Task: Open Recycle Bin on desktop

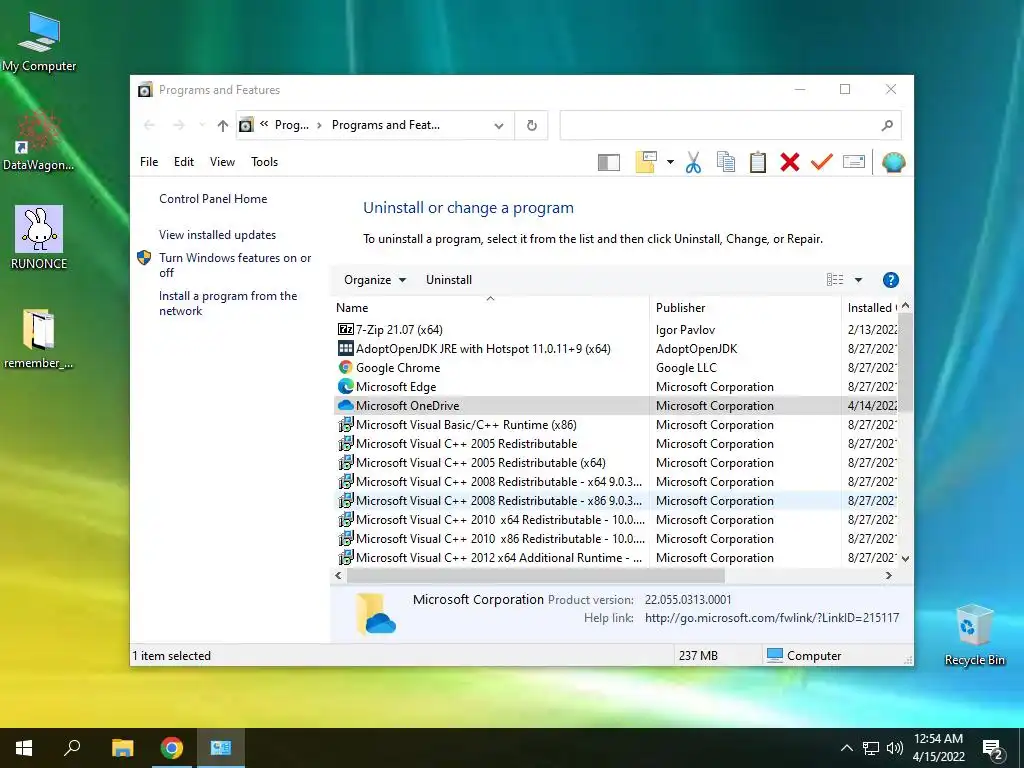Action: [974, 635]
